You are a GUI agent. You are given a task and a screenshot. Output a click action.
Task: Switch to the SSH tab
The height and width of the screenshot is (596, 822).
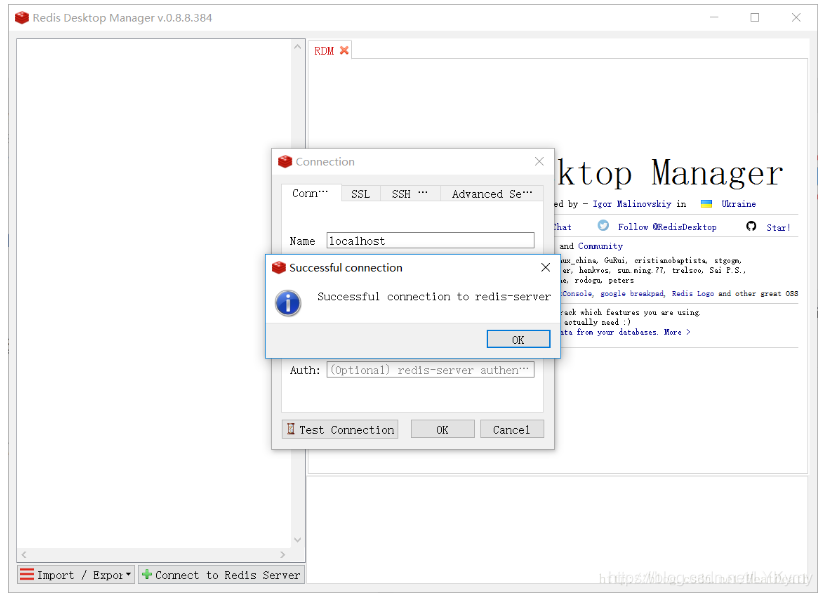[409, 193]
